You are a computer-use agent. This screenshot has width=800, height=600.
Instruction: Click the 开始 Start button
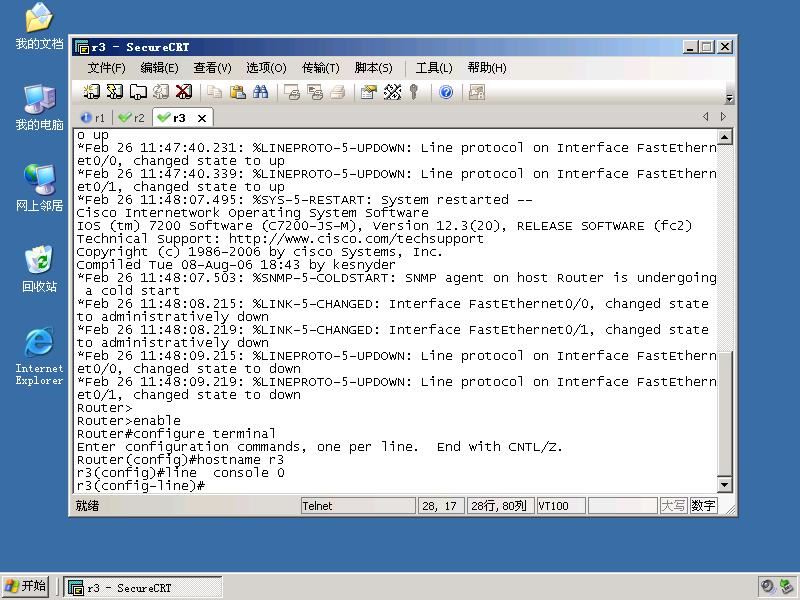26,586
